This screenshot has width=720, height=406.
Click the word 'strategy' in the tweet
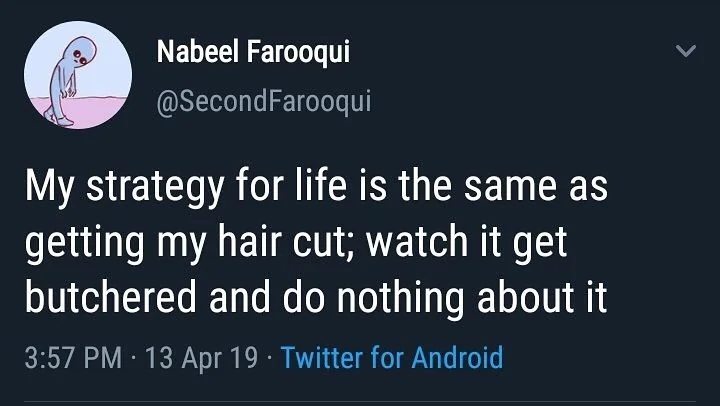click(x=155, y=187)
